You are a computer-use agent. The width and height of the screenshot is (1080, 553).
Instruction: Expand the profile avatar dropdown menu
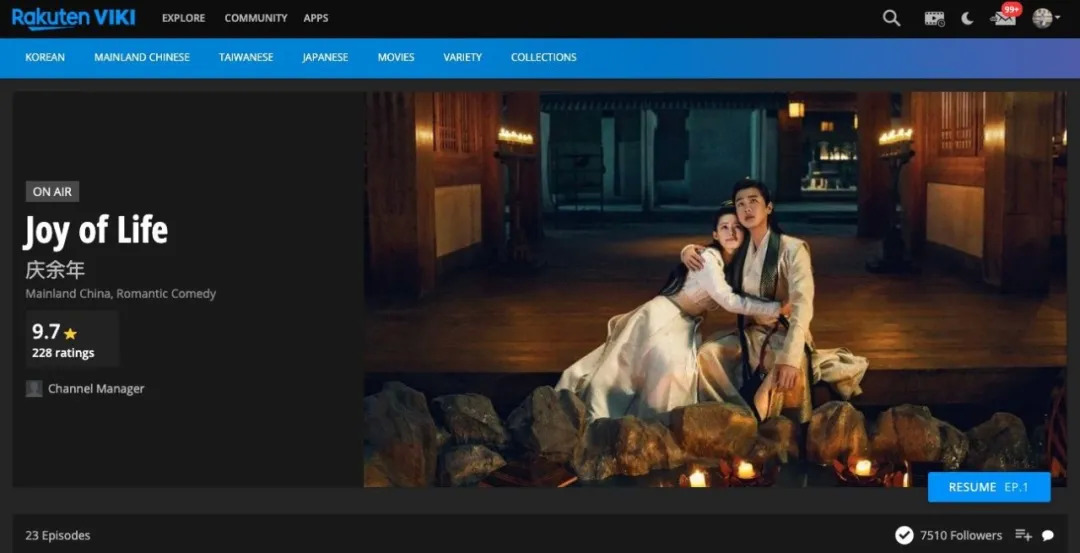1045,18
